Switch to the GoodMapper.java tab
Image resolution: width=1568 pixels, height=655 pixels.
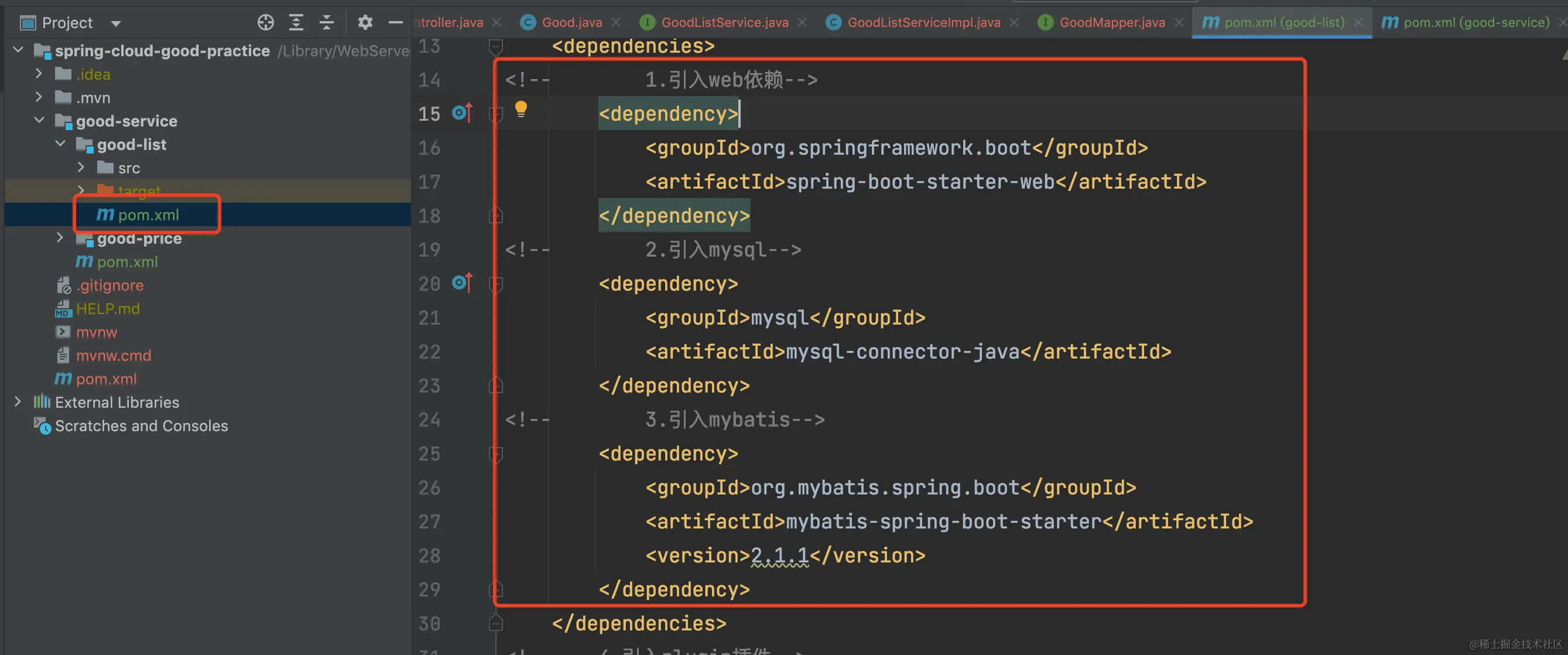tap(1111, 22)
